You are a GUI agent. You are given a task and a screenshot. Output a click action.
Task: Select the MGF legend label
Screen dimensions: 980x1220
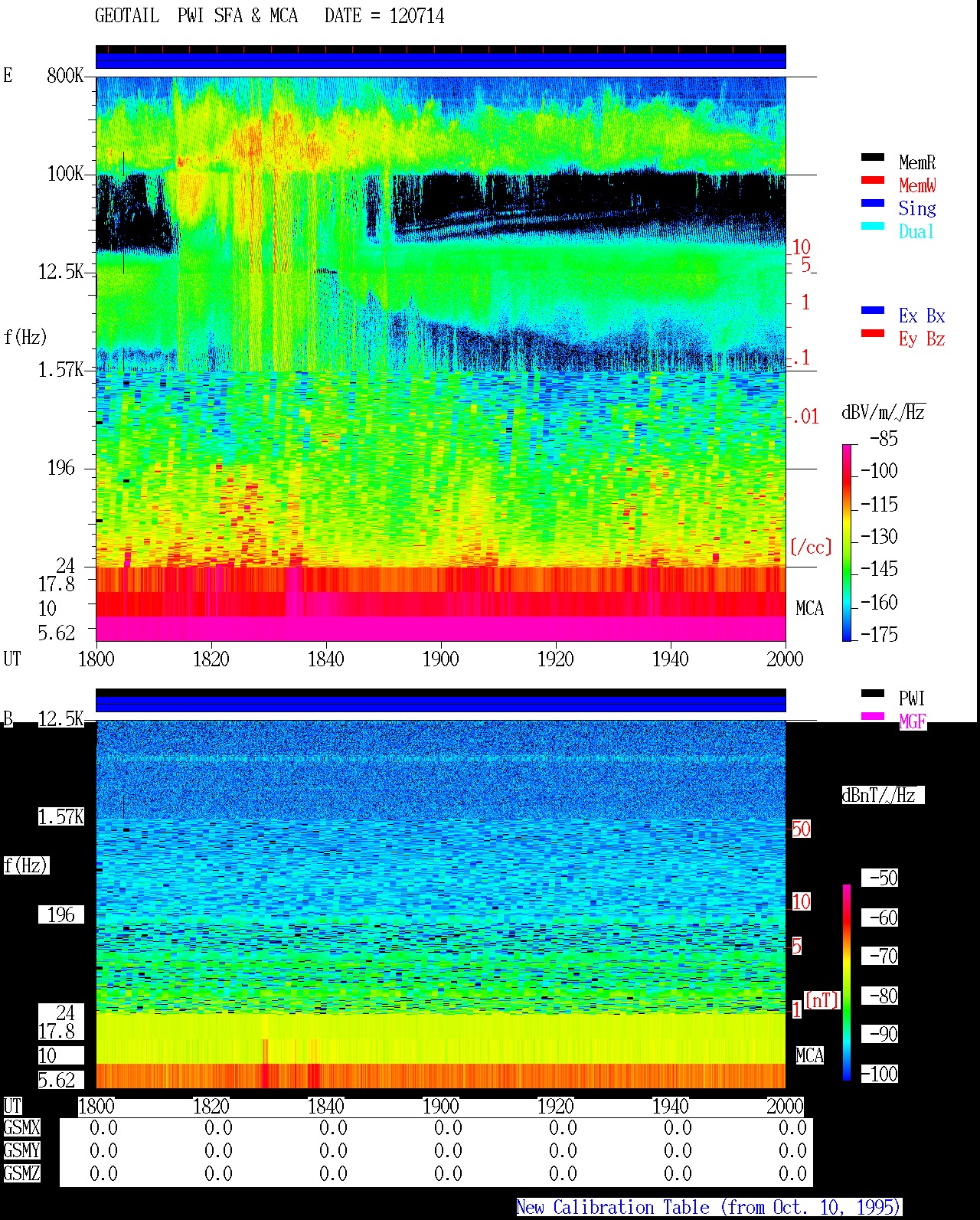pyautogui.click(x=912, y=721)
